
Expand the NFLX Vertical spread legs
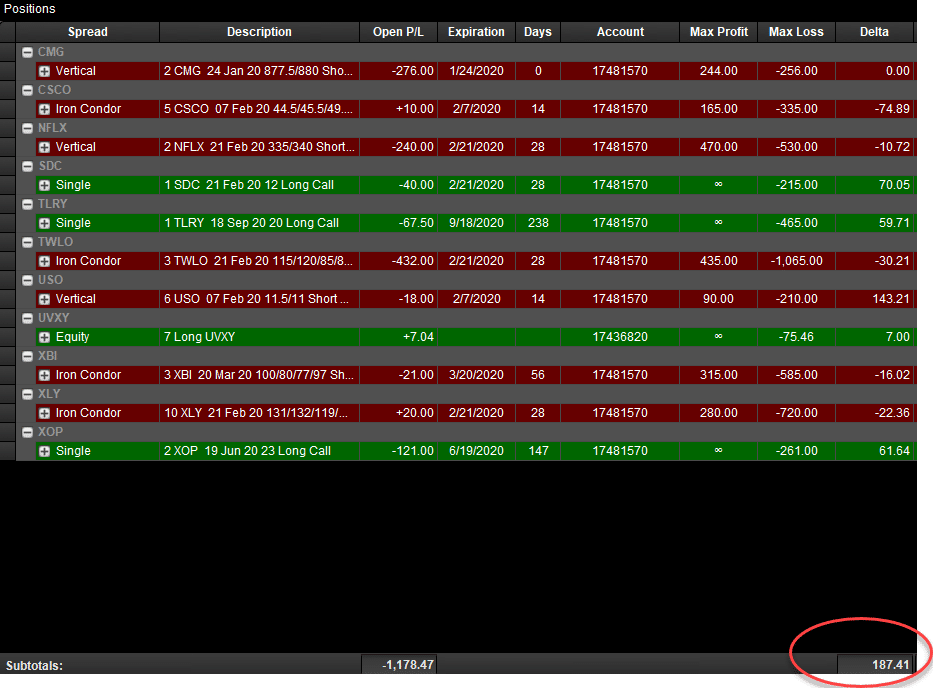click(x=45, y=147)
